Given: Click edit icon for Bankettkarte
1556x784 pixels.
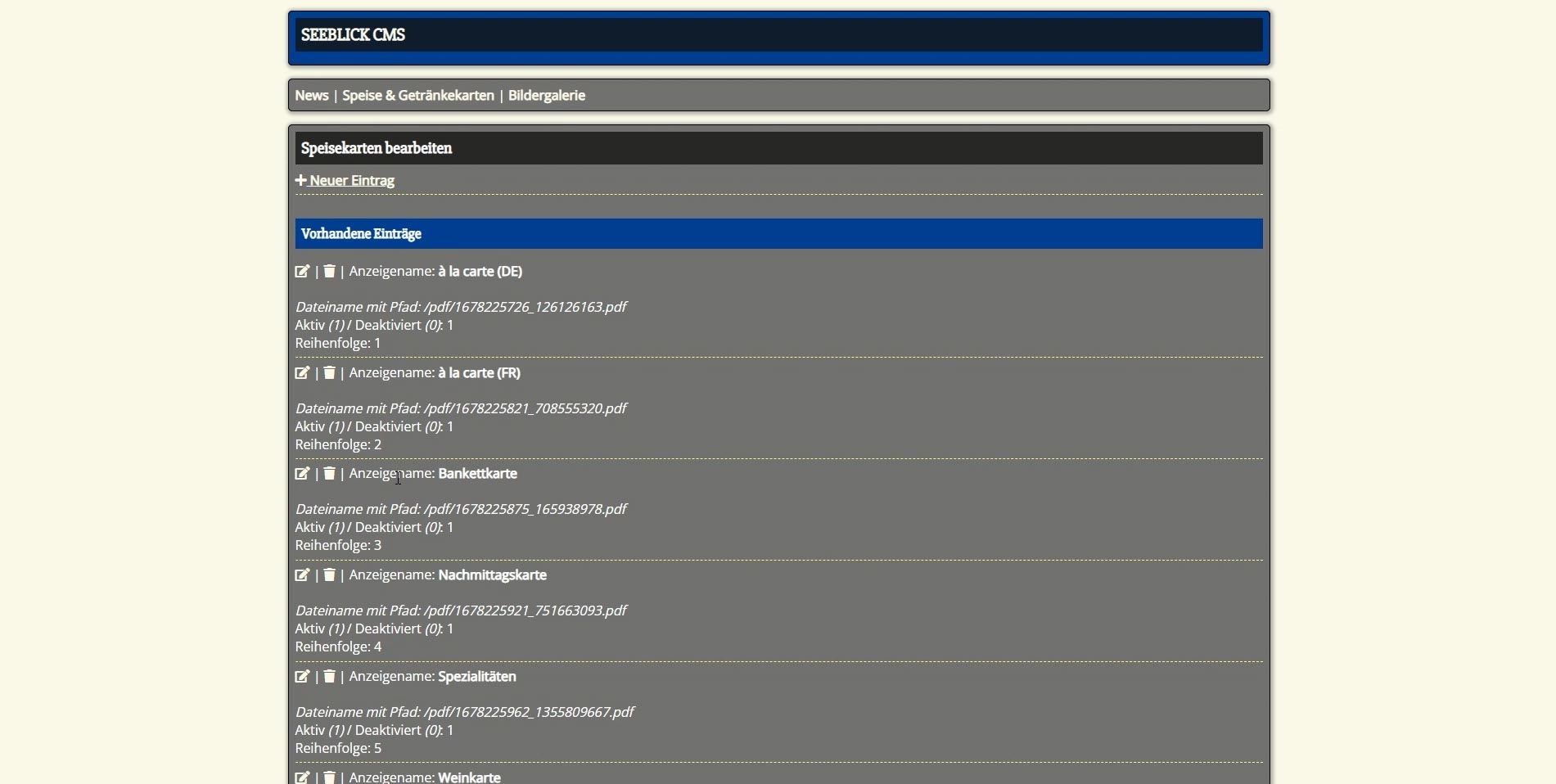Looking at the screenshot, I should pos(302,473).
